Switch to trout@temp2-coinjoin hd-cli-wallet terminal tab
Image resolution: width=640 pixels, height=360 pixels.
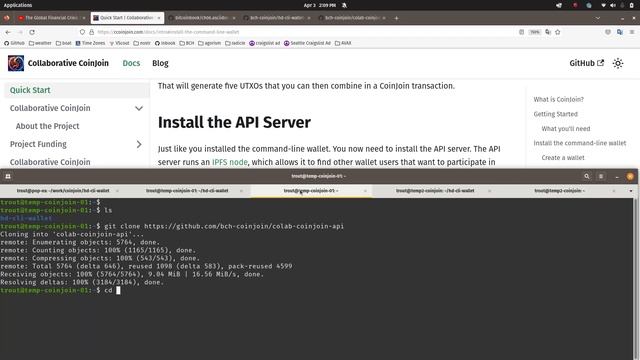coord(435,191)
